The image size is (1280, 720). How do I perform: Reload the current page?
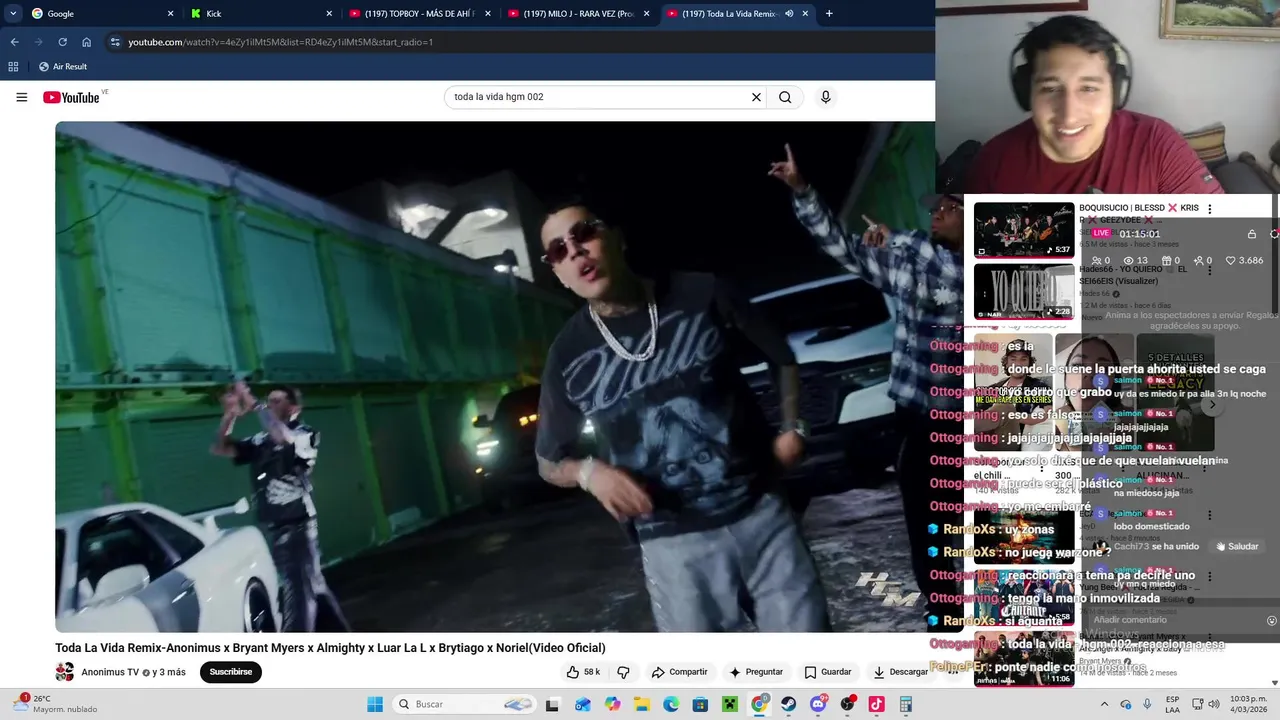62,42
